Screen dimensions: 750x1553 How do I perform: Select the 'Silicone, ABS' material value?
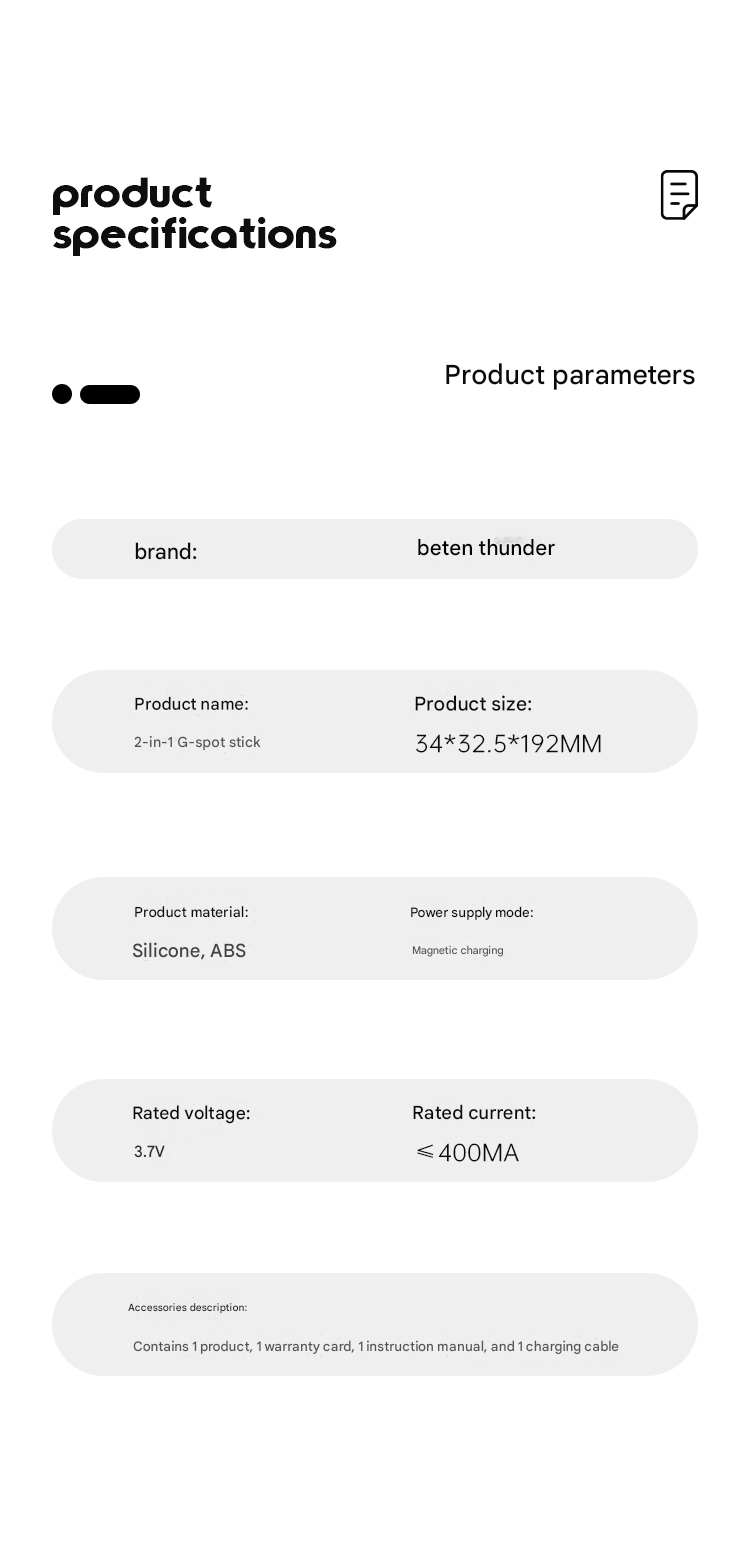tap(189, 951)
